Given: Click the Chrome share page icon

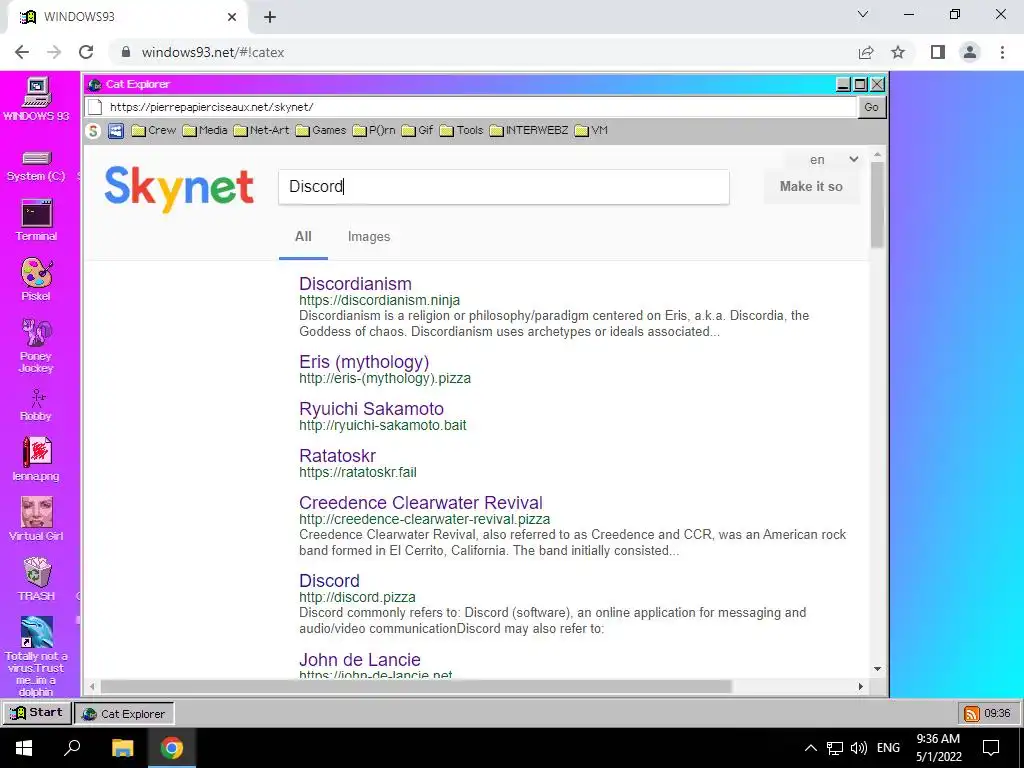Looking at the screenshot, I should click(866, 52).
